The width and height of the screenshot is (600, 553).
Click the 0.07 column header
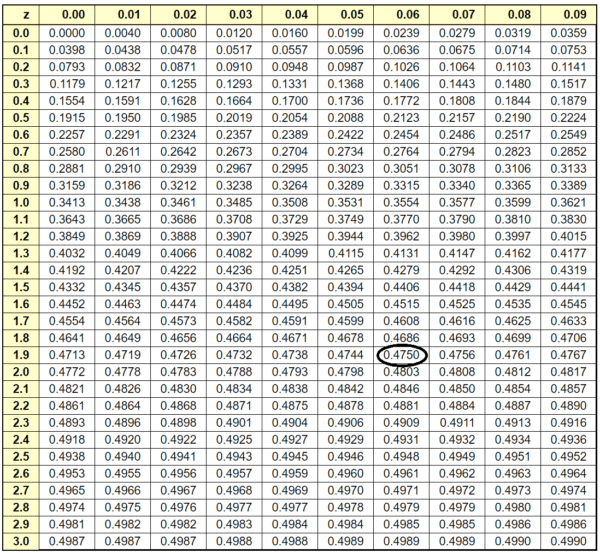click(457, 15)
